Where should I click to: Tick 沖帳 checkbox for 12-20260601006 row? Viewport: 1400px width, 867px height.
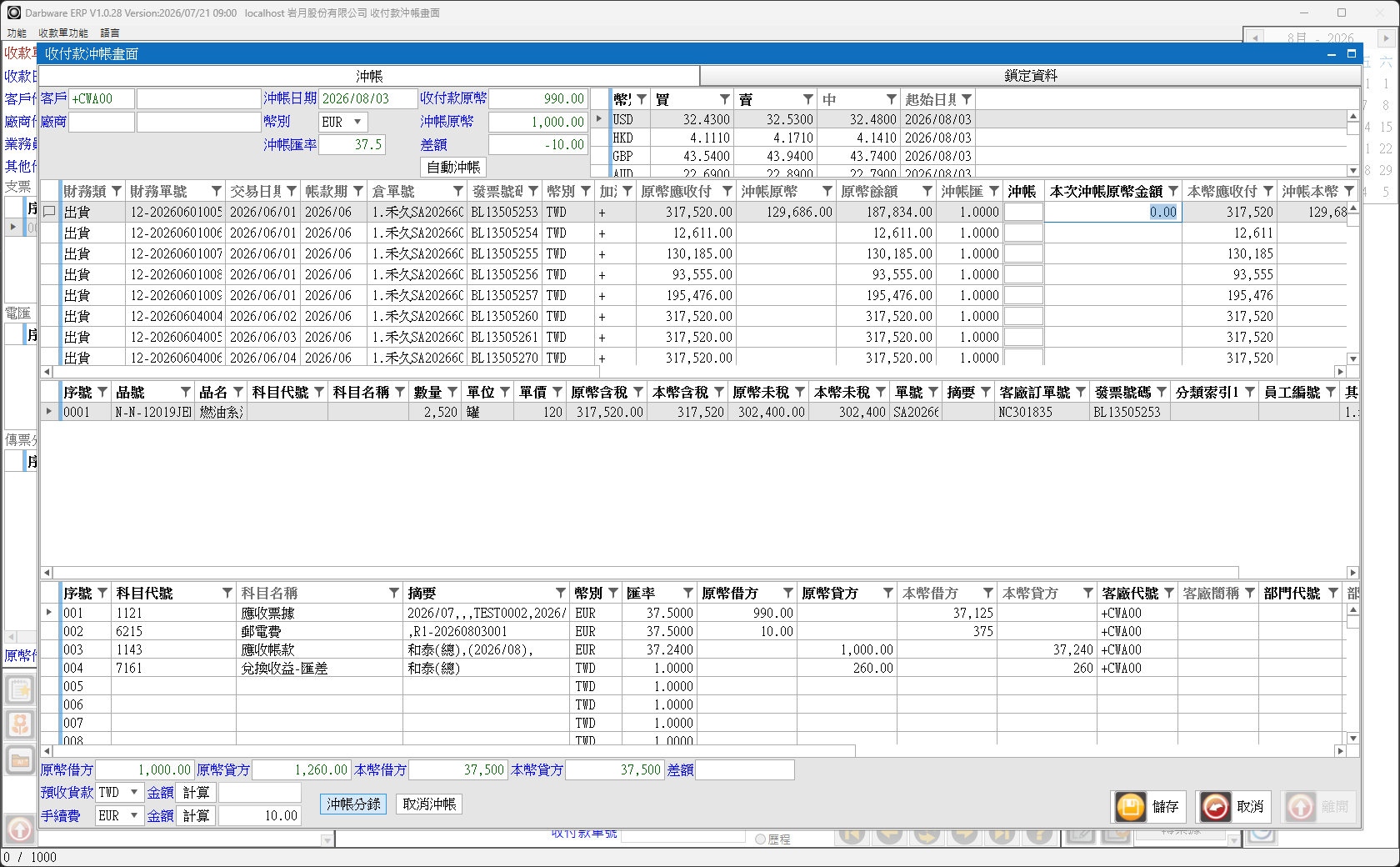click(1023, 233)
